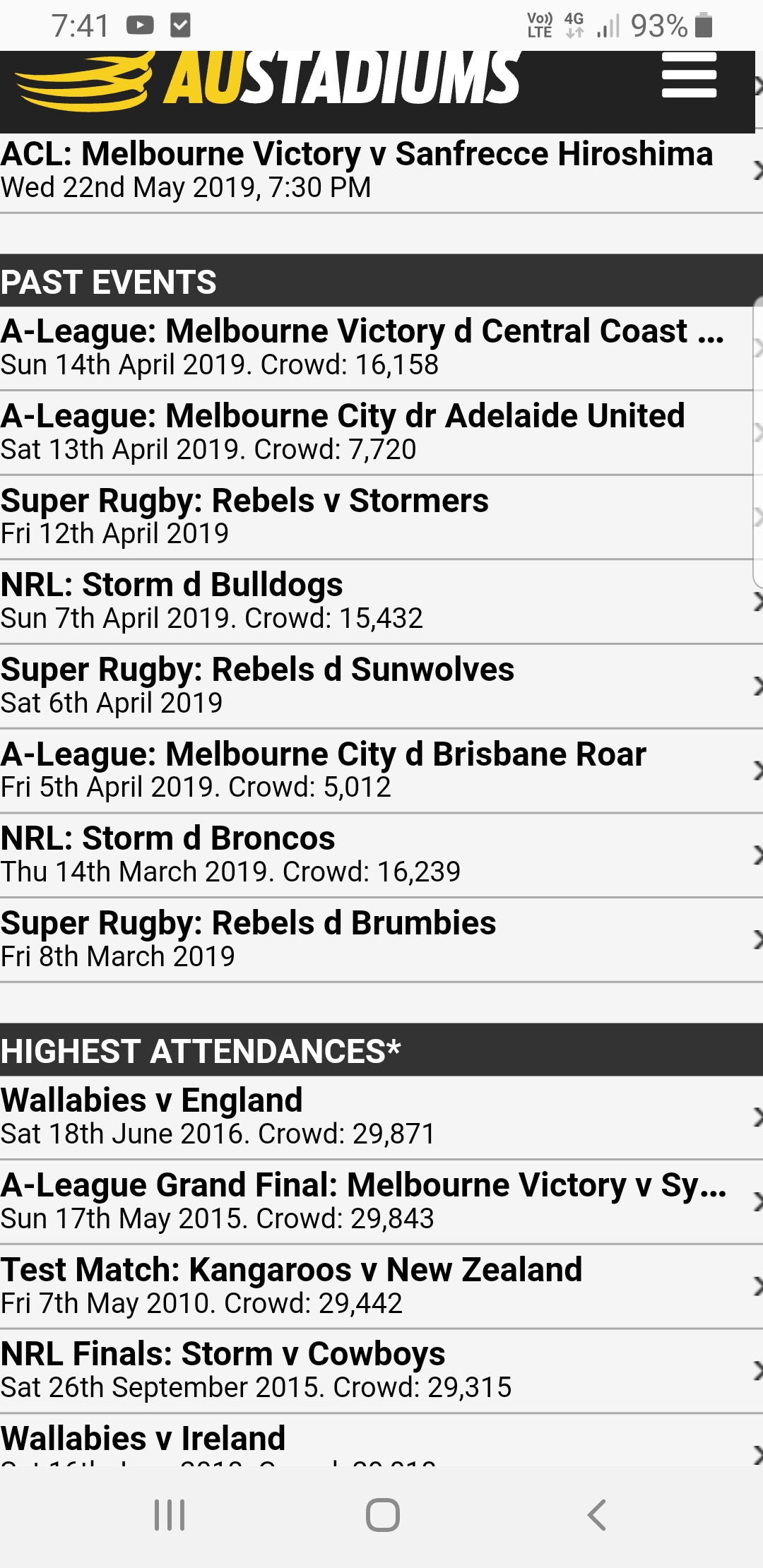This screenshot has height=1568, width=763.
Task: Tap the battery status icon
Action: tap(704, 25)
